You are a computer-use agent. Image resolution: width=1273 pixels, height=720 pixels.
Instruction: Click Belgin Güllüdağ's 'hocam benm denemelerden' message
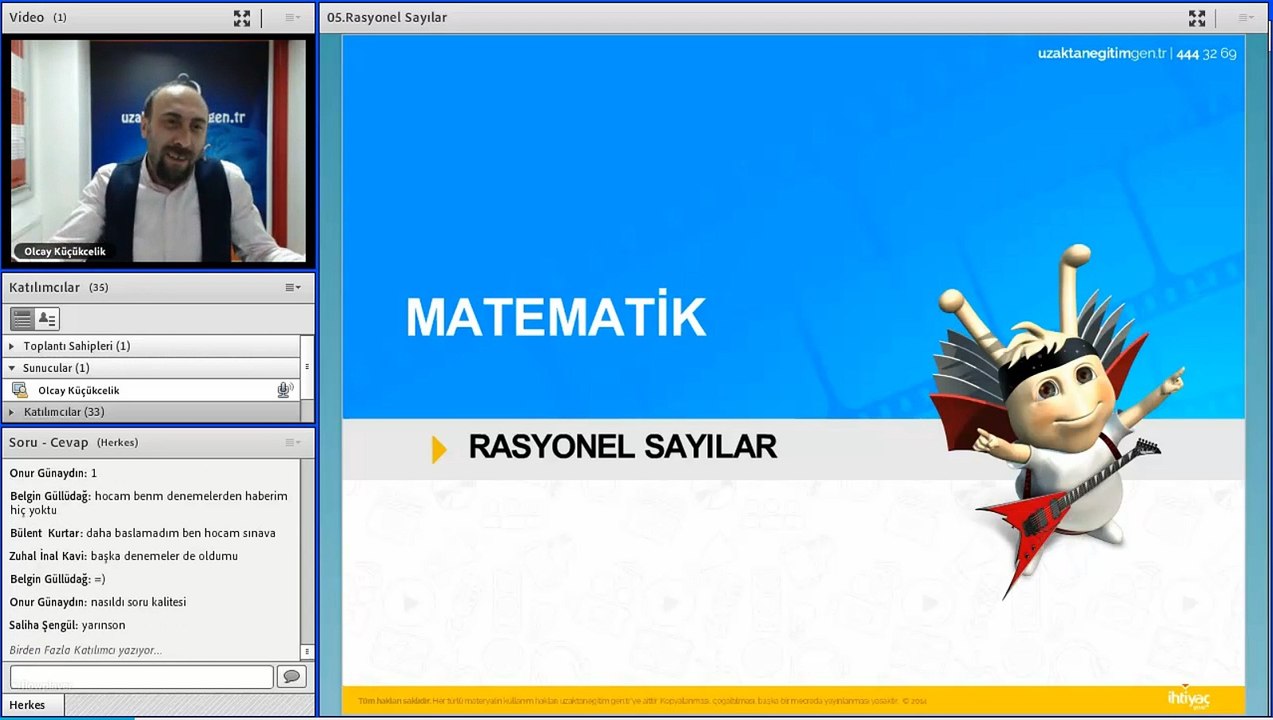[149, 503]
